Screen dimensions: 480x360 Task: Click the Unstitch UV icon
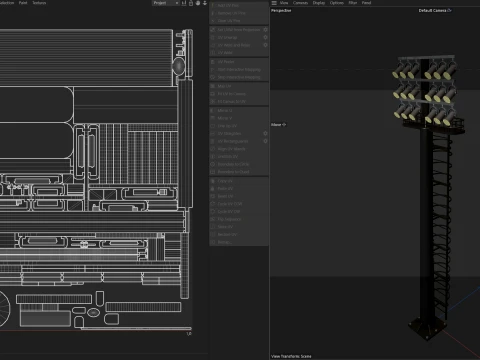pos(213,156)
